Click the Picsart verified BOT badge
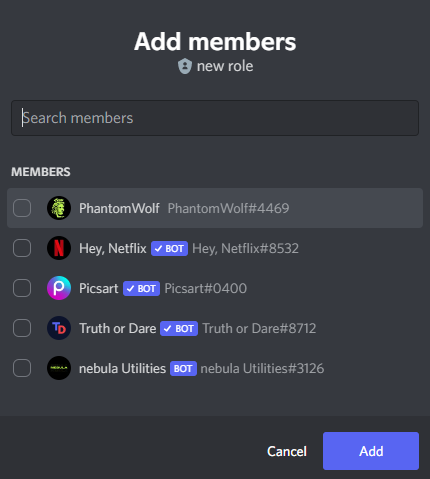Viewport: 430px width, 479px height. (x=141, y=288)
